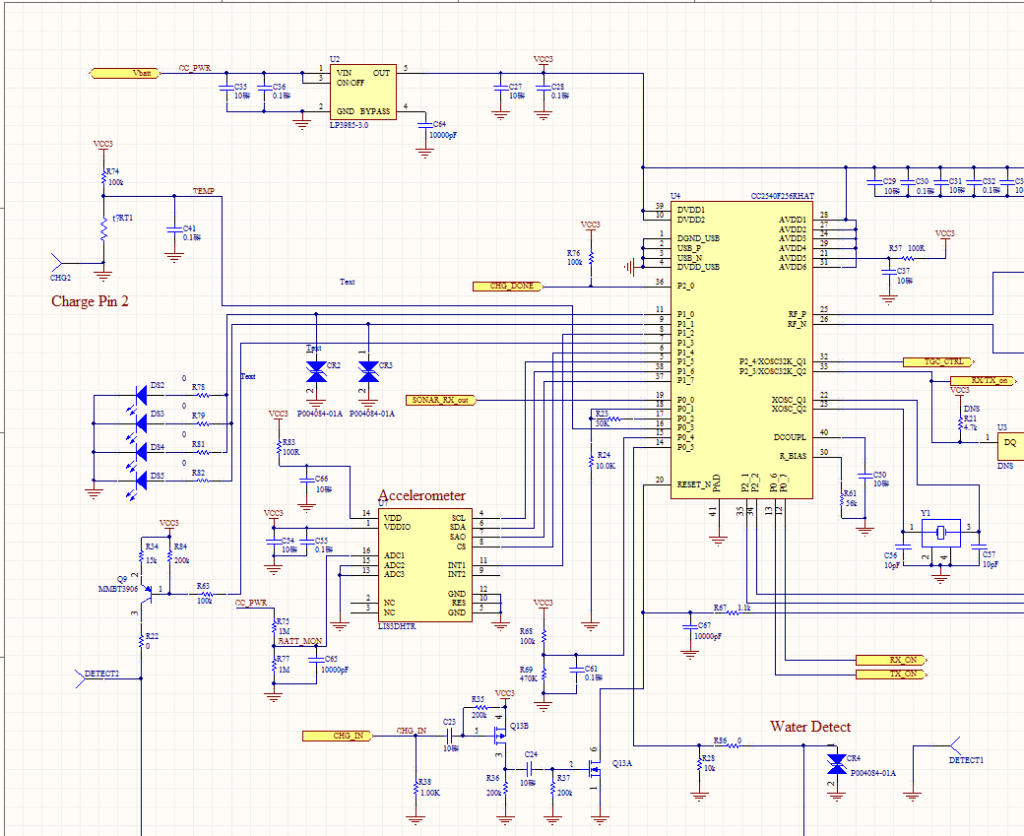
Task: Select crystal Y1 symbol
Action: (x=940, y=530)
